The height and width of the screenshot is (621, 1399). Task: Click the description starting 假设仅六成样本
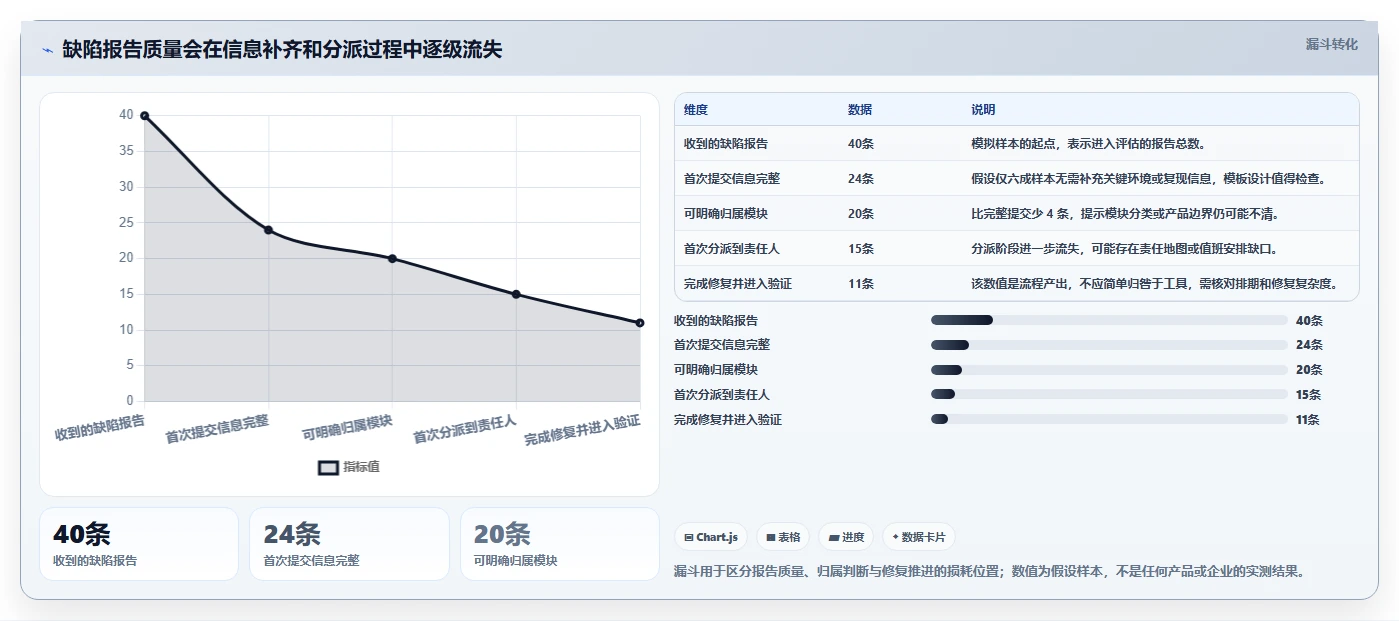click(x=1149, y=179)
